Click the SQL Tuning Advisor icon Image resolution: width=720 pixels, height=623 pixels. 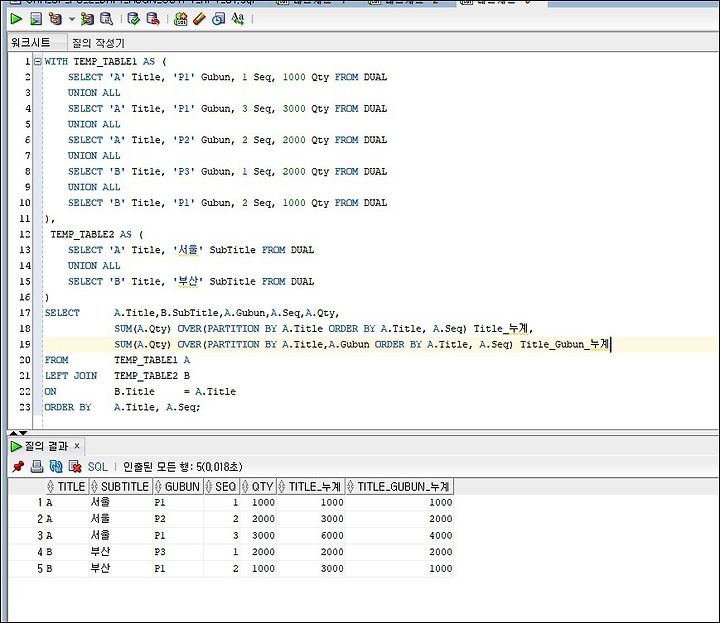coord(107,19)
